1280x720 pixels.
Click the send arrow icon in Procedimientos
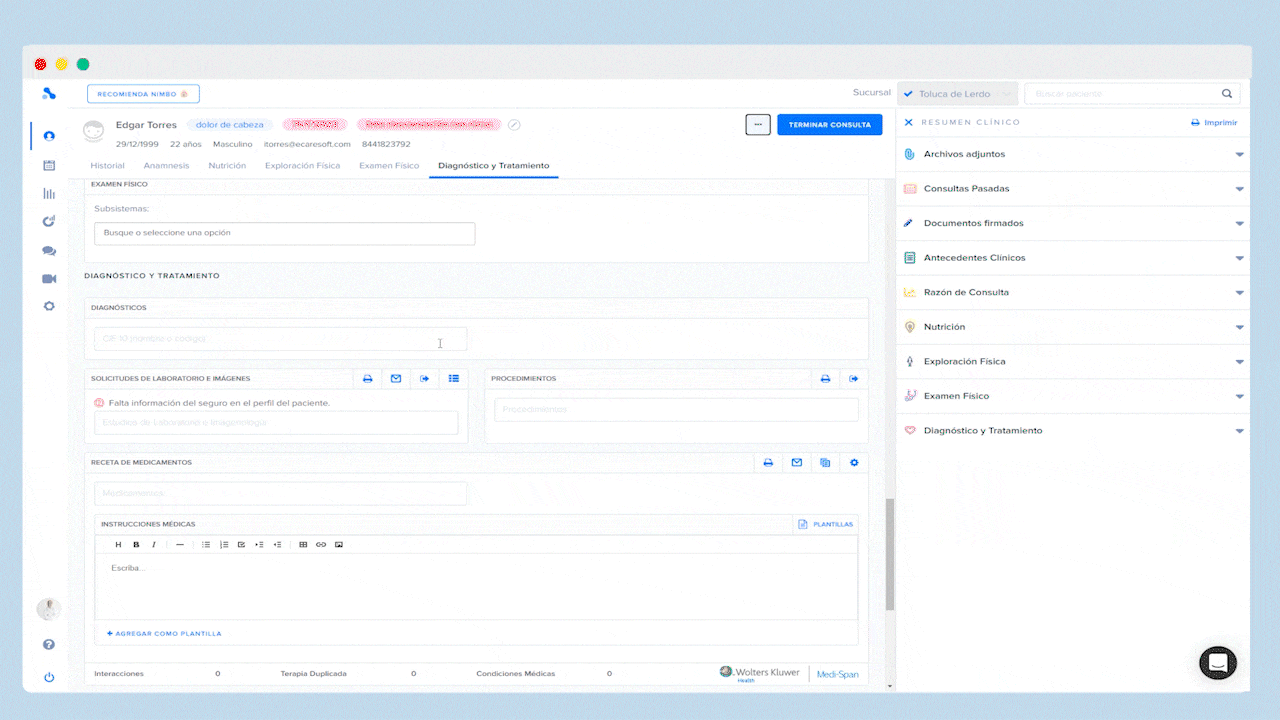(855, 379)
